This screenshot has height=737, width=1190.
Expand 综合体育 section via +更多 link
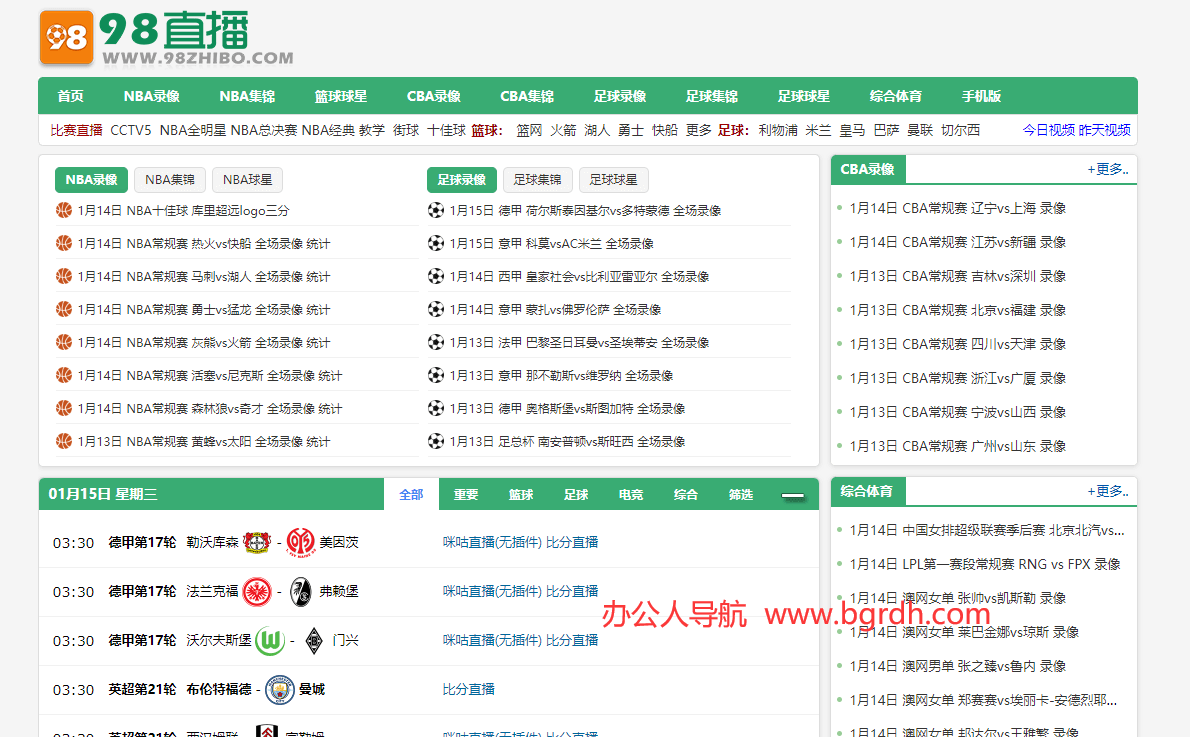coord(1107,491)
